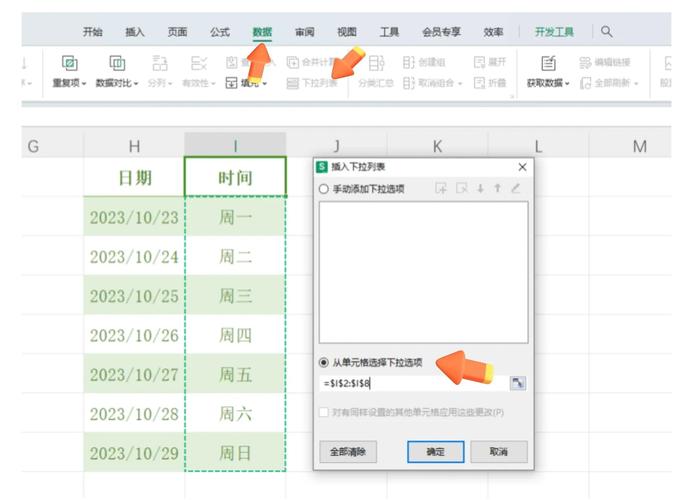693x500 pixels.
Task: Expand the 获取数据 dropdown arrow
Action: click(x=567, y=84)
